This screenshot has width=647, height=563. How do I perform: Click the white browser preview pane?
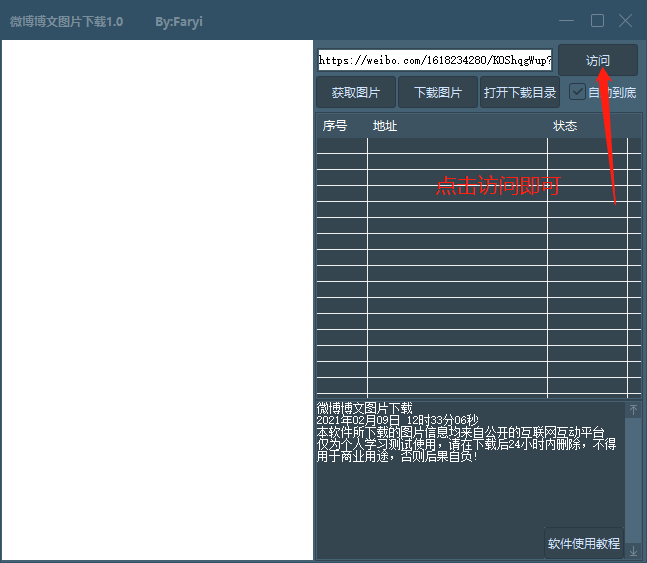(x=157, y=300)
